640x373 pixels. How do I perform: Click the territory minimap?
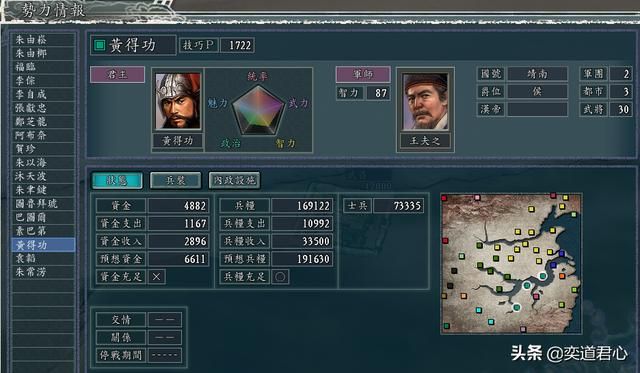[511, 264]
